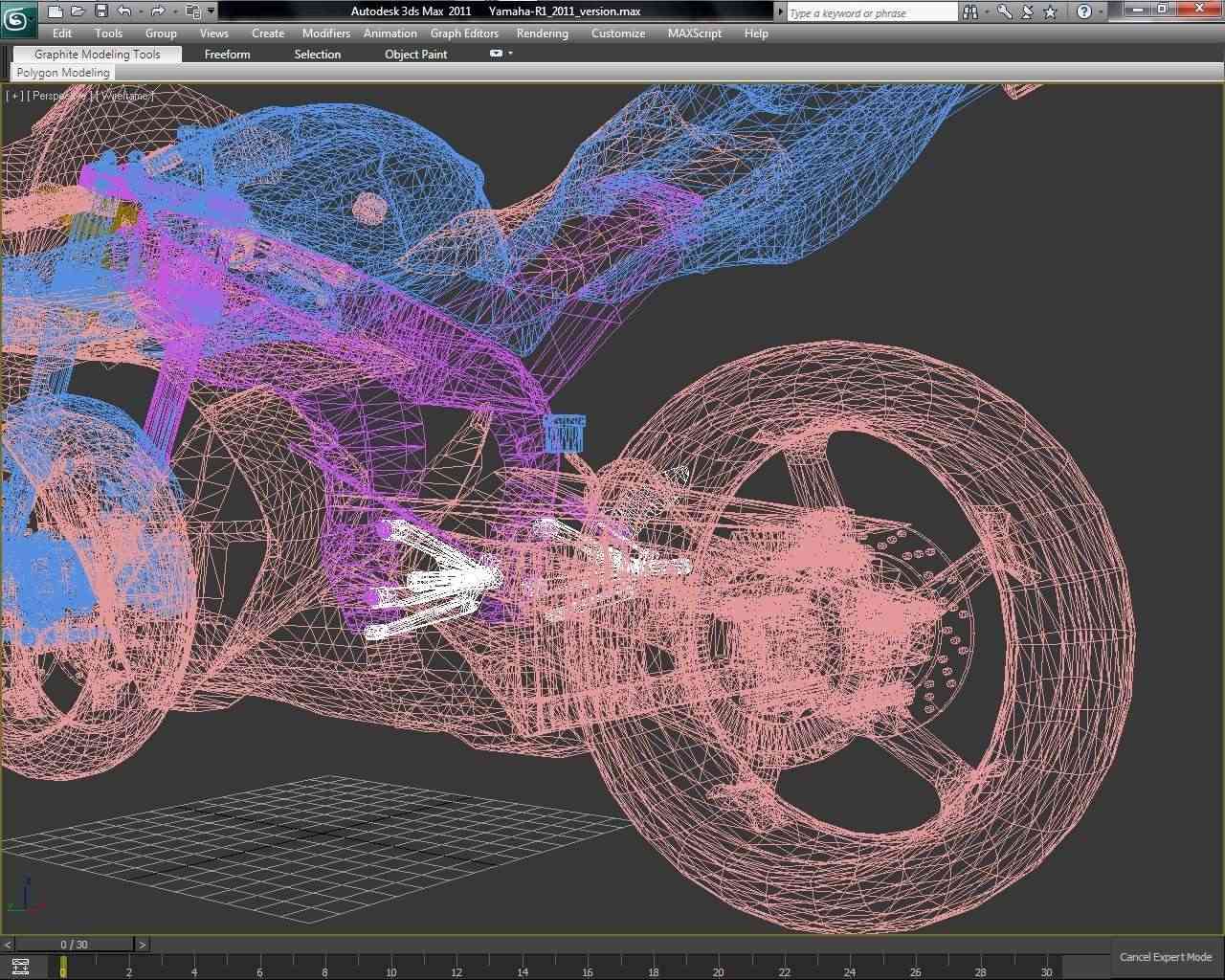Open the Create menu
This screenshot has width=1225, height=980.
[x=268, y=33]
